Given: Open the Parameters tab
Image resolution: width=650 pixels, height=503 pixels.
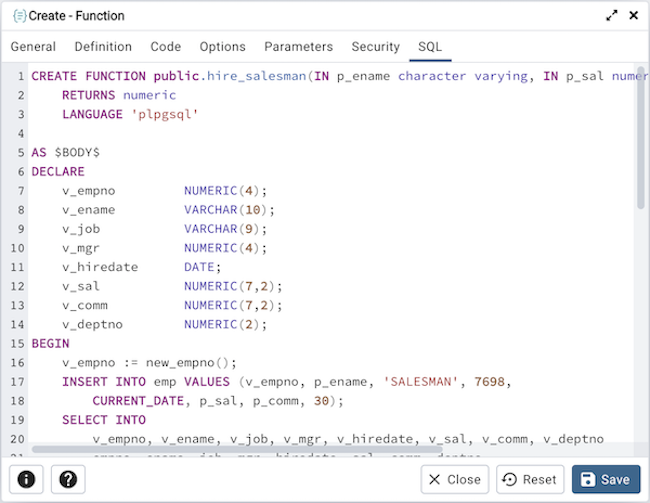Looking at the screenshot, I should tap(298, 47).
